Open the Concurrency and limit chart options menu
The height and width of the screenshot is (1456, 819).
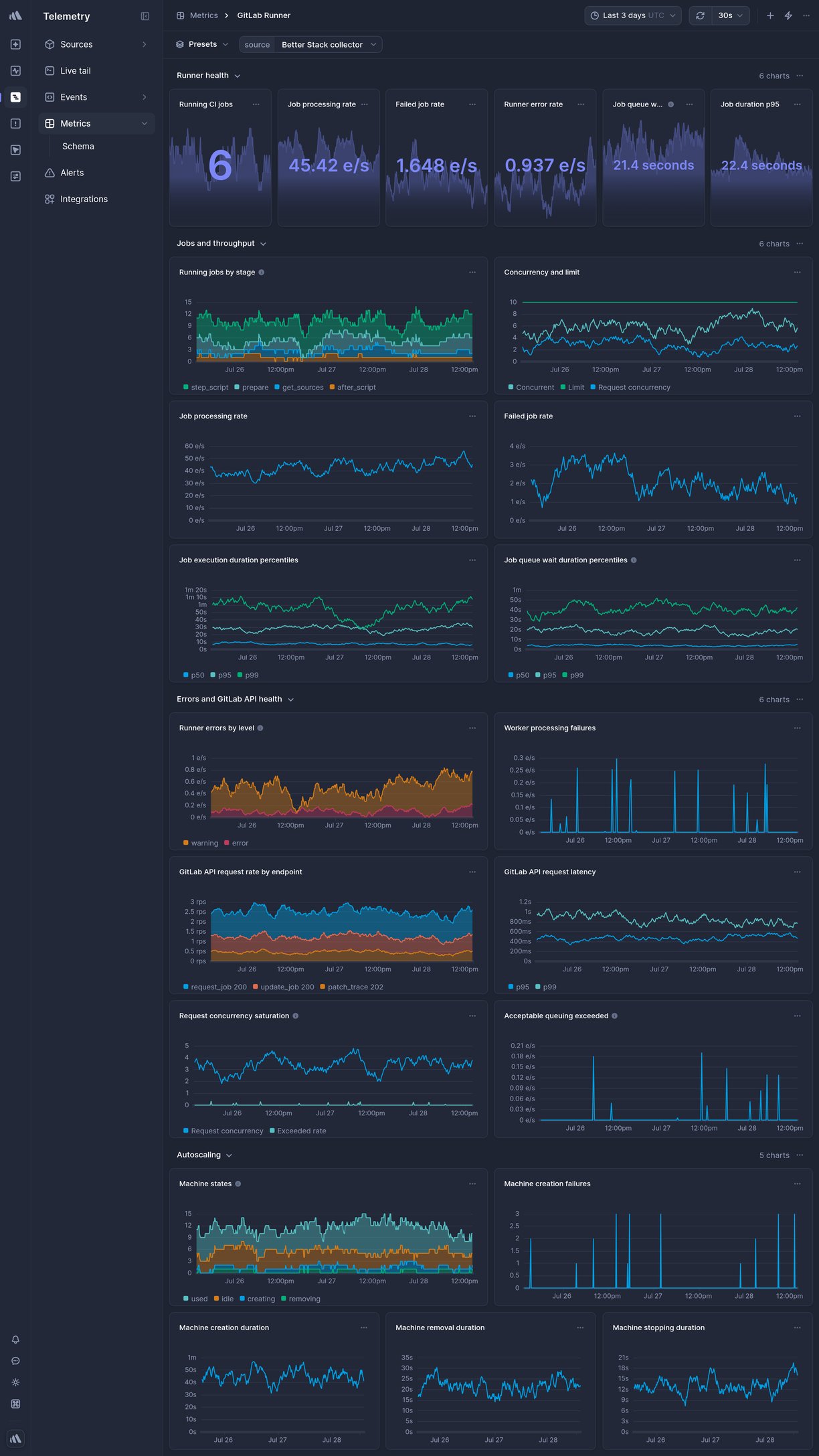click(x=798, y=272)
